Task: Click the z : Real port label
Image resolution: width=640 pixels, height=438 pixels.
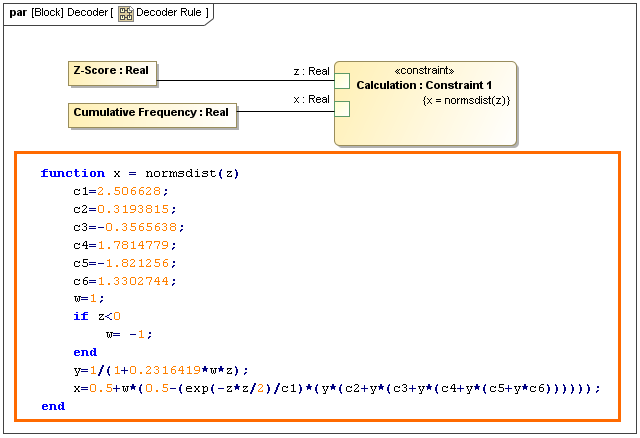Action: coord(311,71)
